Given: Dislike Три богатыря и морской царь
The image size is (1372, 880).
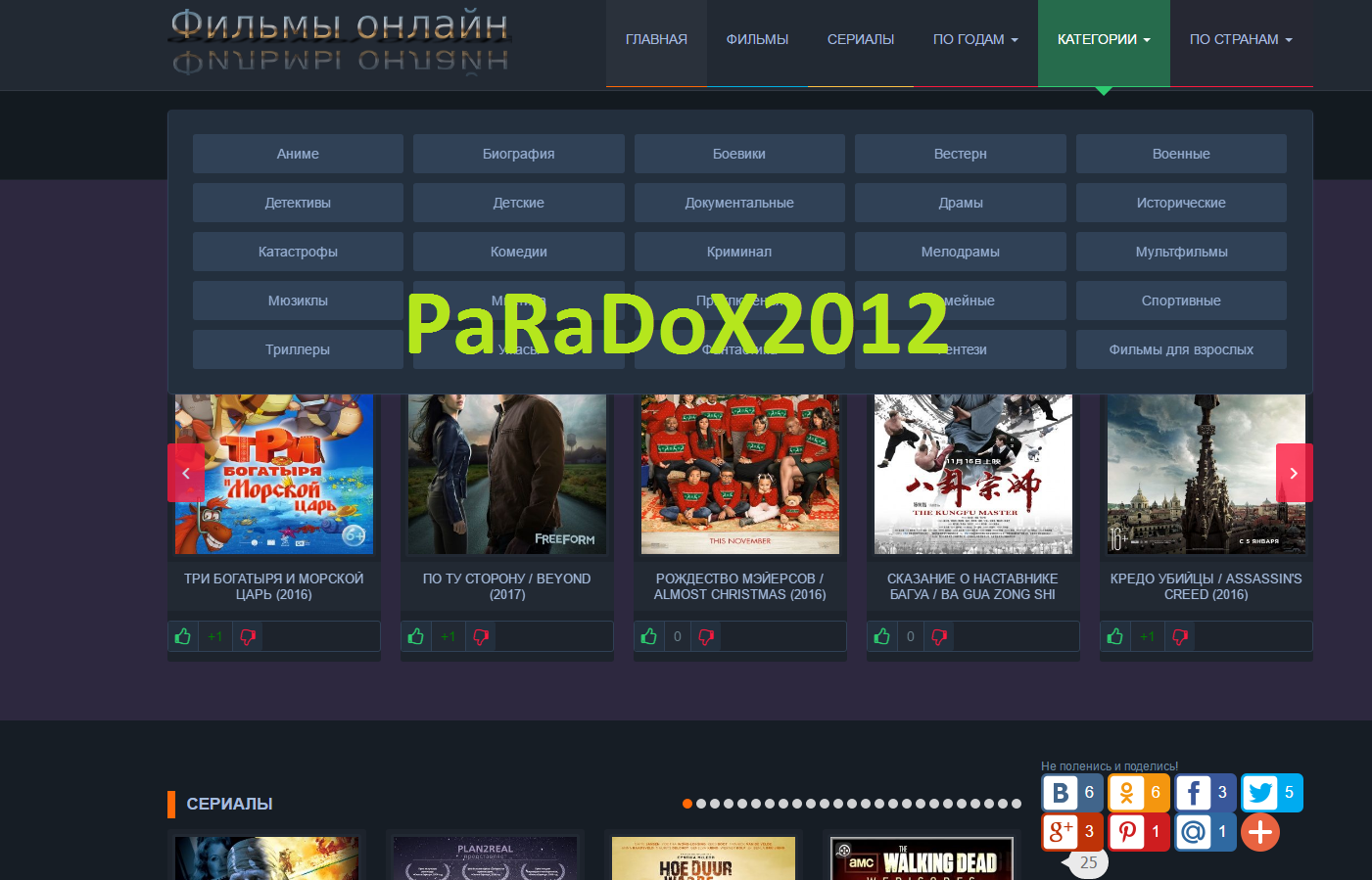Looking at the screenshot, I should click(248, 636).
